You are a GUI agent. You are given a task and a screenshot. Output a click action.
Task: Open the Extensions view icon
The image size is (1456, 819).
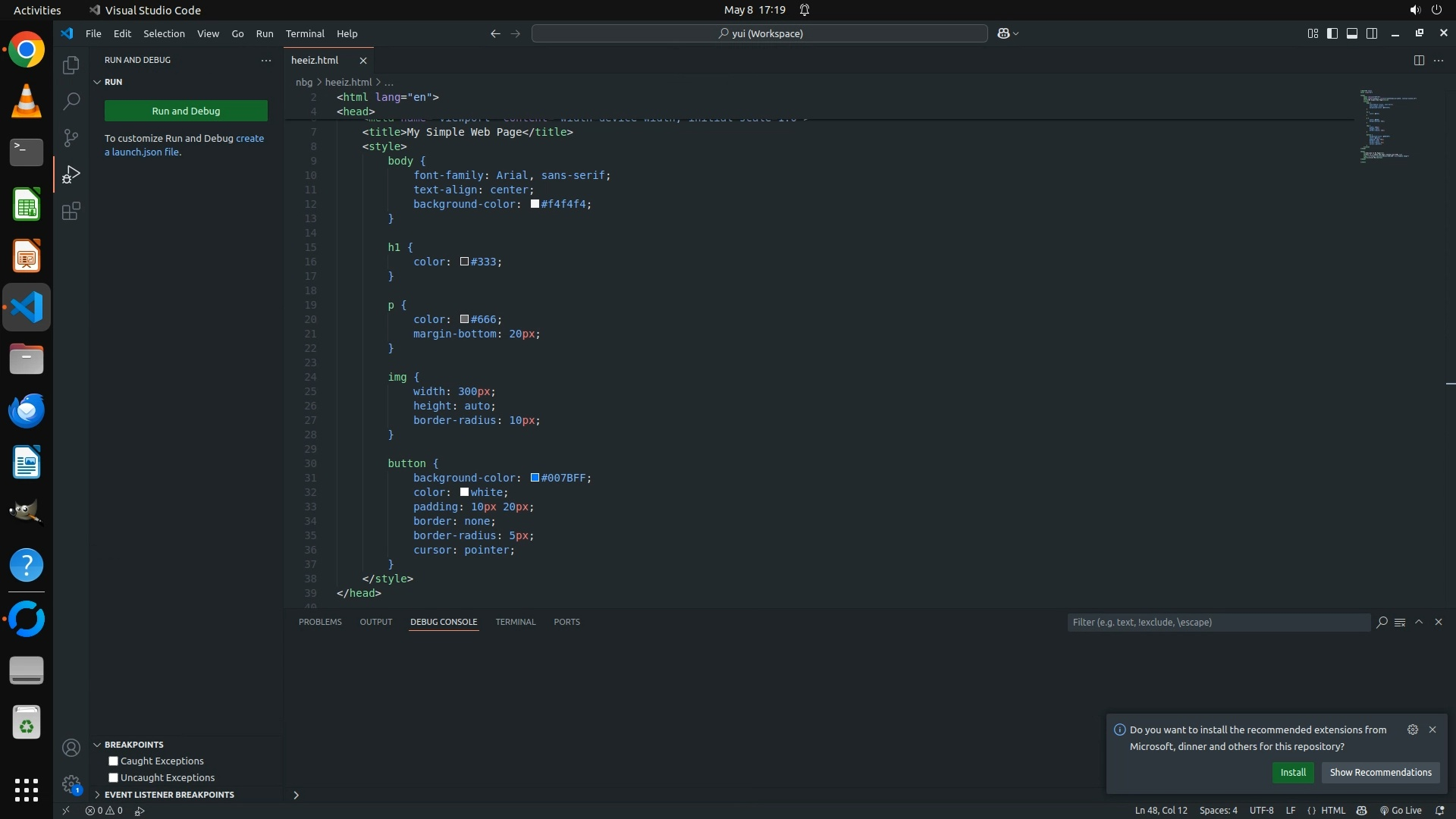pyautogui.click(x=71, y=211)
